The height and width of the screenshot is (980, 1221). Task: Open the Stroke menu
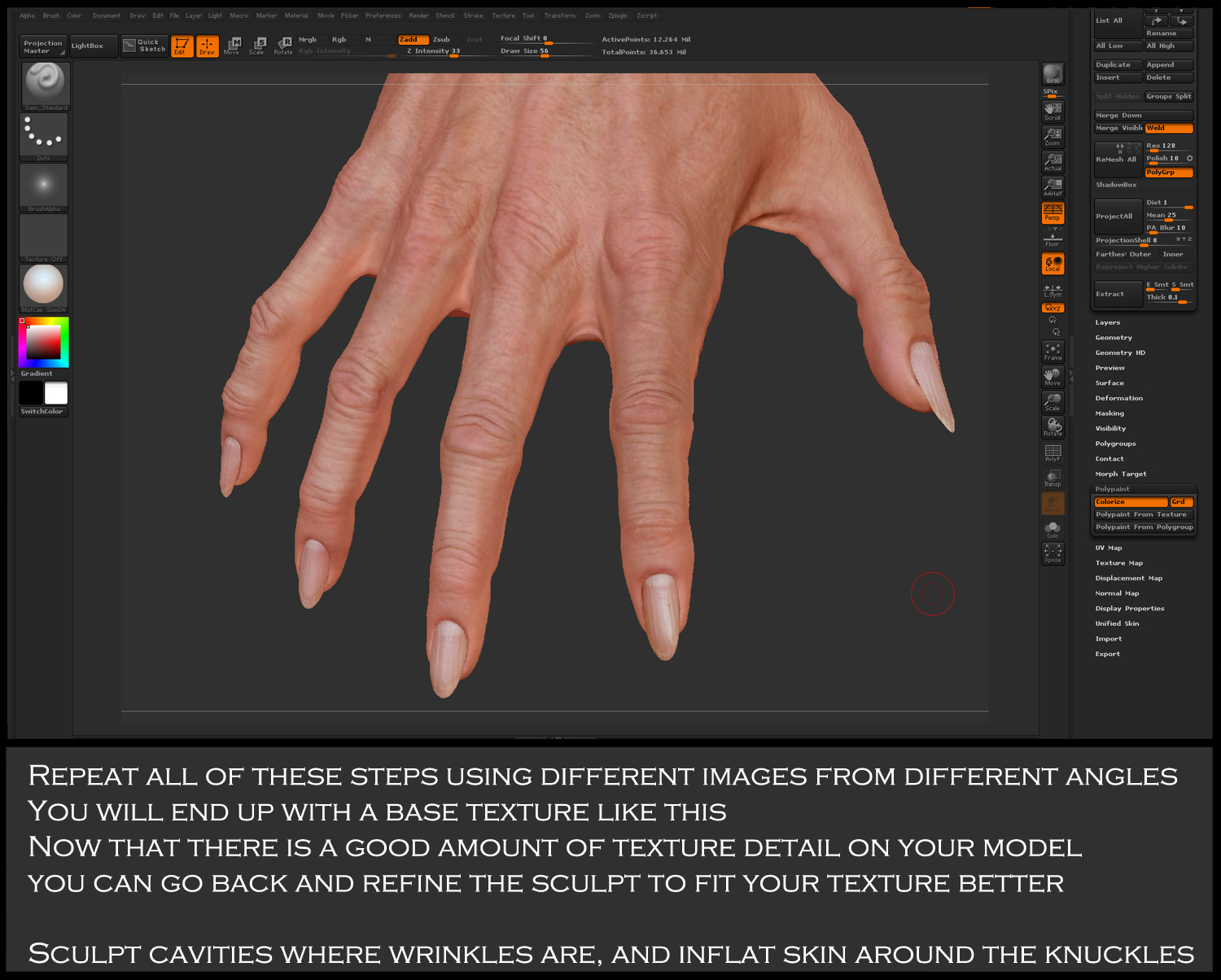(x=473, y=15)
